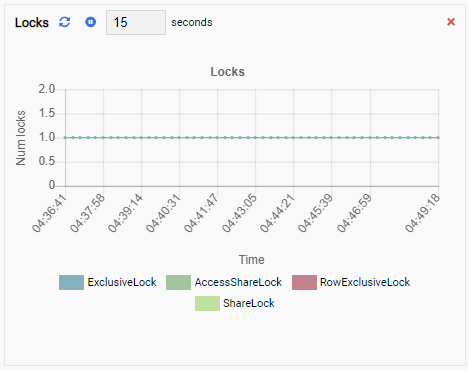Click the 2.0 y-axis value
The height and width of the screenshot is (371, 469).
click(x=47, y=89)
